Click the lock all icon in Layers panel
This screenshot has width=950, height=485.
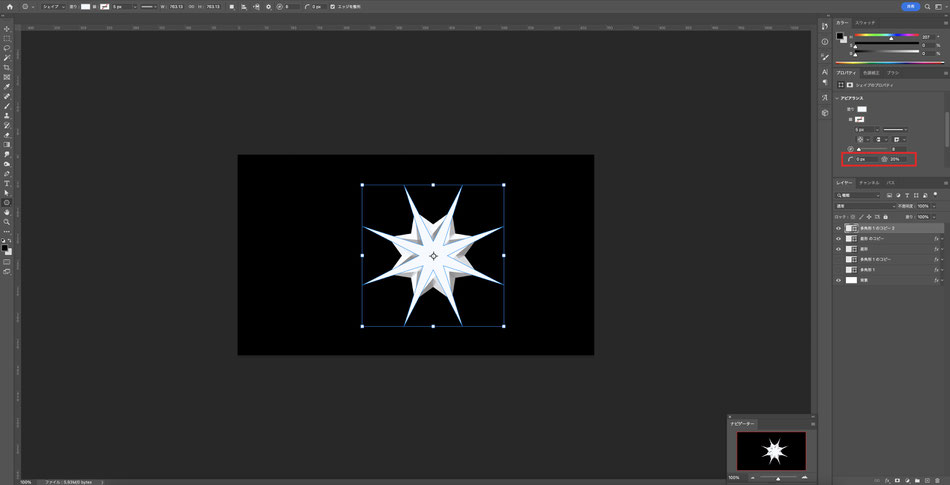[885, 217]
